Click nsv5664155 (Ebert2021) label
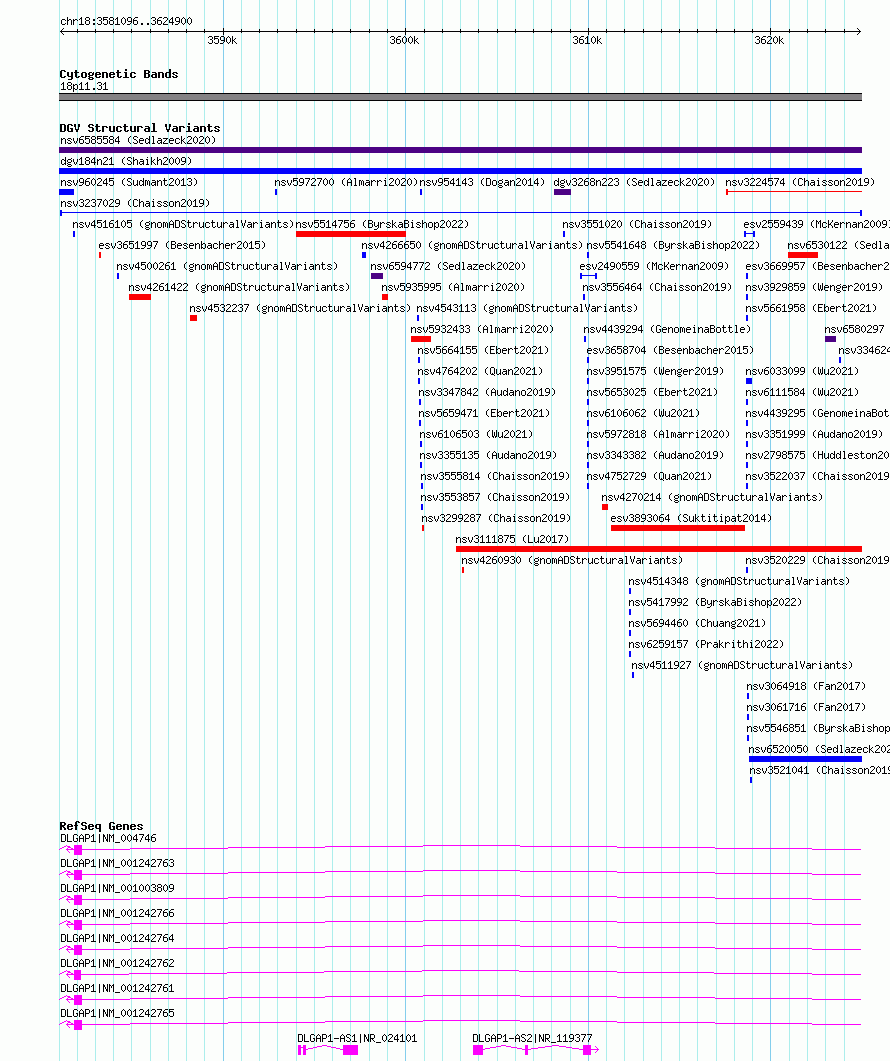Screen dimensions: 890x1061 click(483, 350)
